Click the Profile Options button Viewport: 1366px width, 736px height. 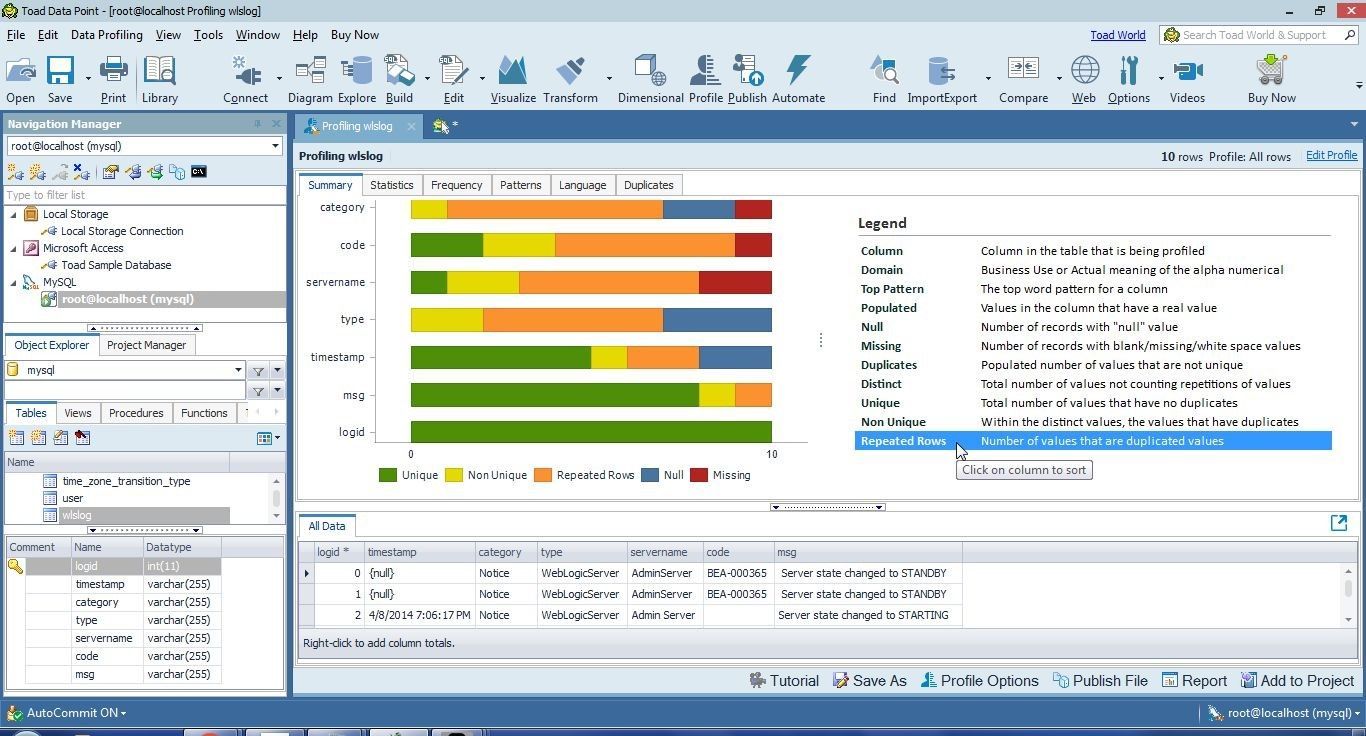click(x=979, y=681)
